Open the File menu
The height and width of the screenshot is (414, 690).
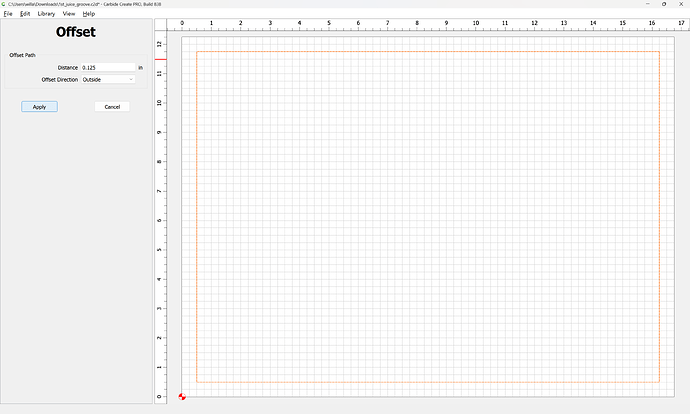pyautogui.click(x=8, y=14)
